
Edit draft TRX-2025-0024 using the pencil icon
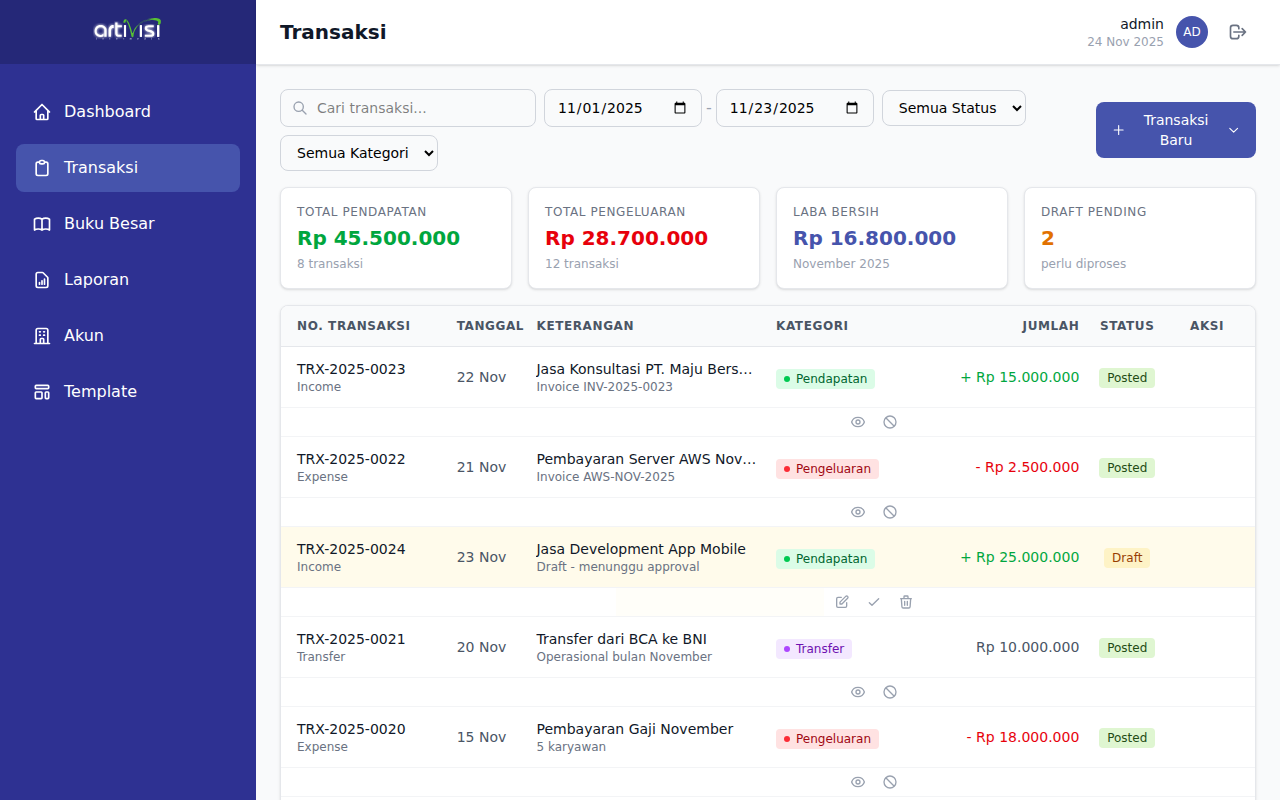coord(841,601)
